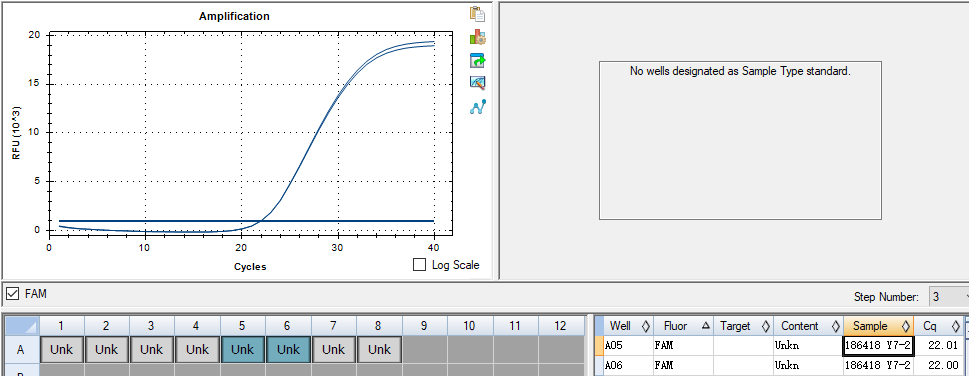Deselect highlighted well A6

tap(288, 349)
